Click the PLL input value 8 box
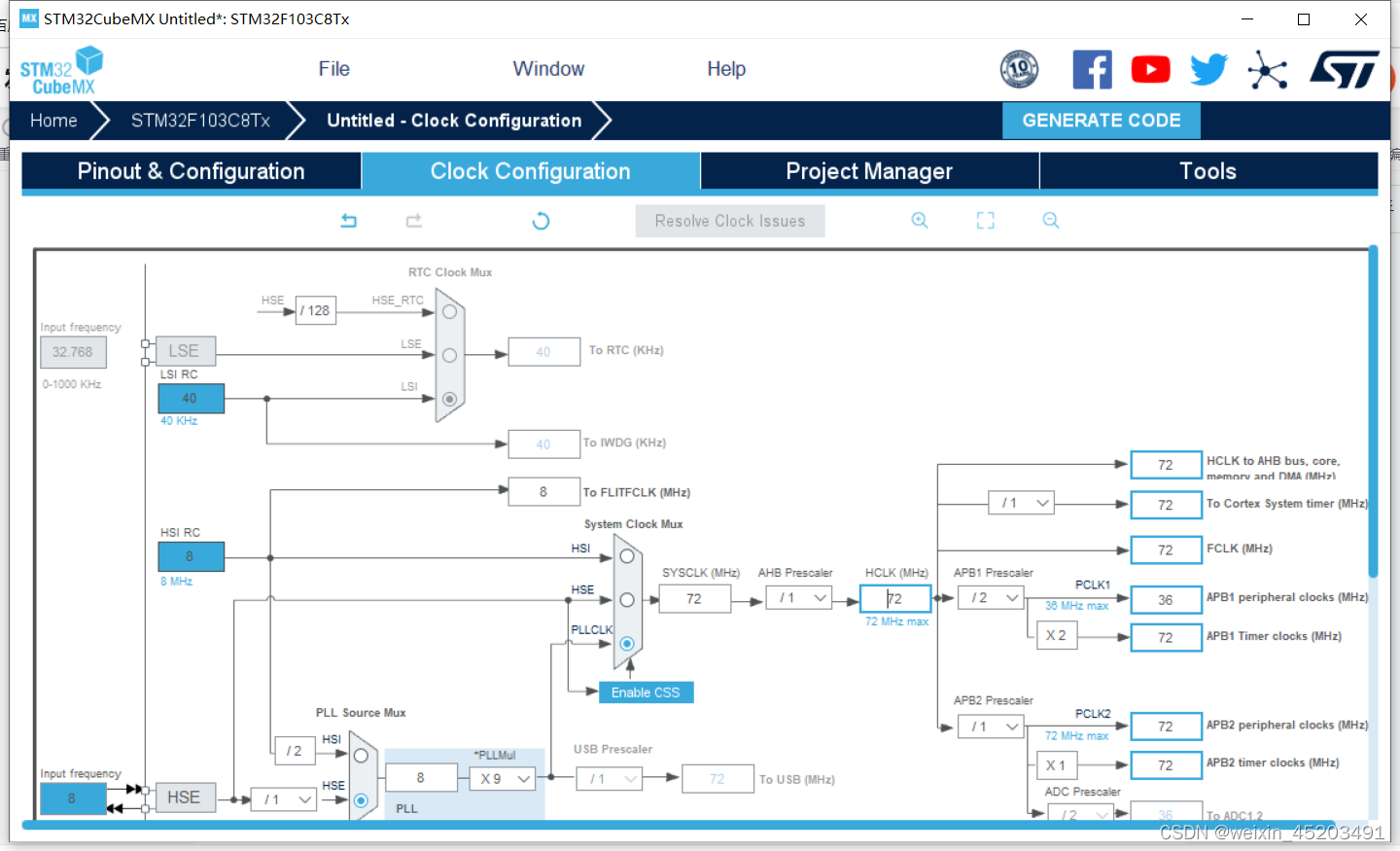 click(x=421, y=778)
